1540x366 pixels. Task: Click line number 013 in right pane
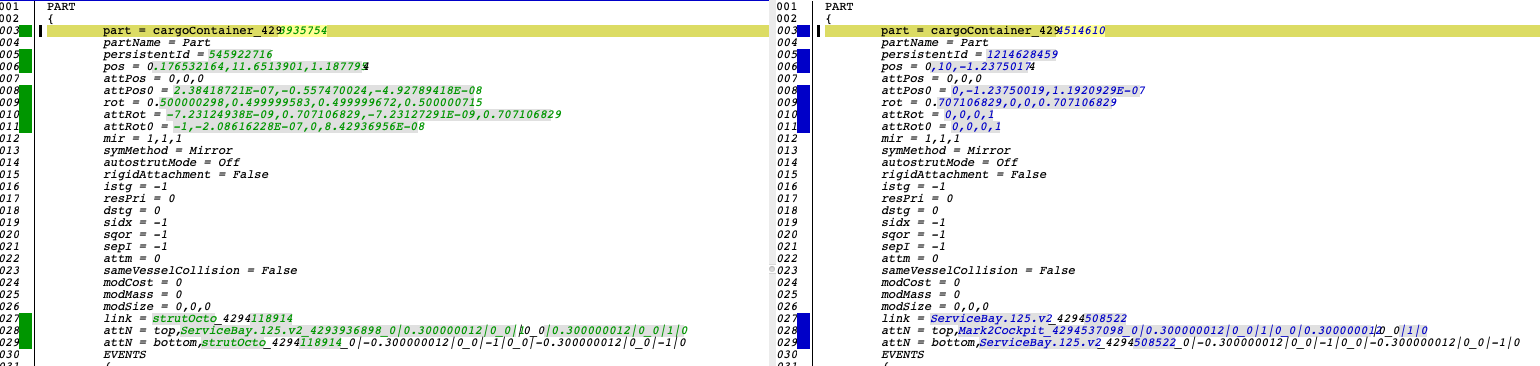[x=788, y=150]
